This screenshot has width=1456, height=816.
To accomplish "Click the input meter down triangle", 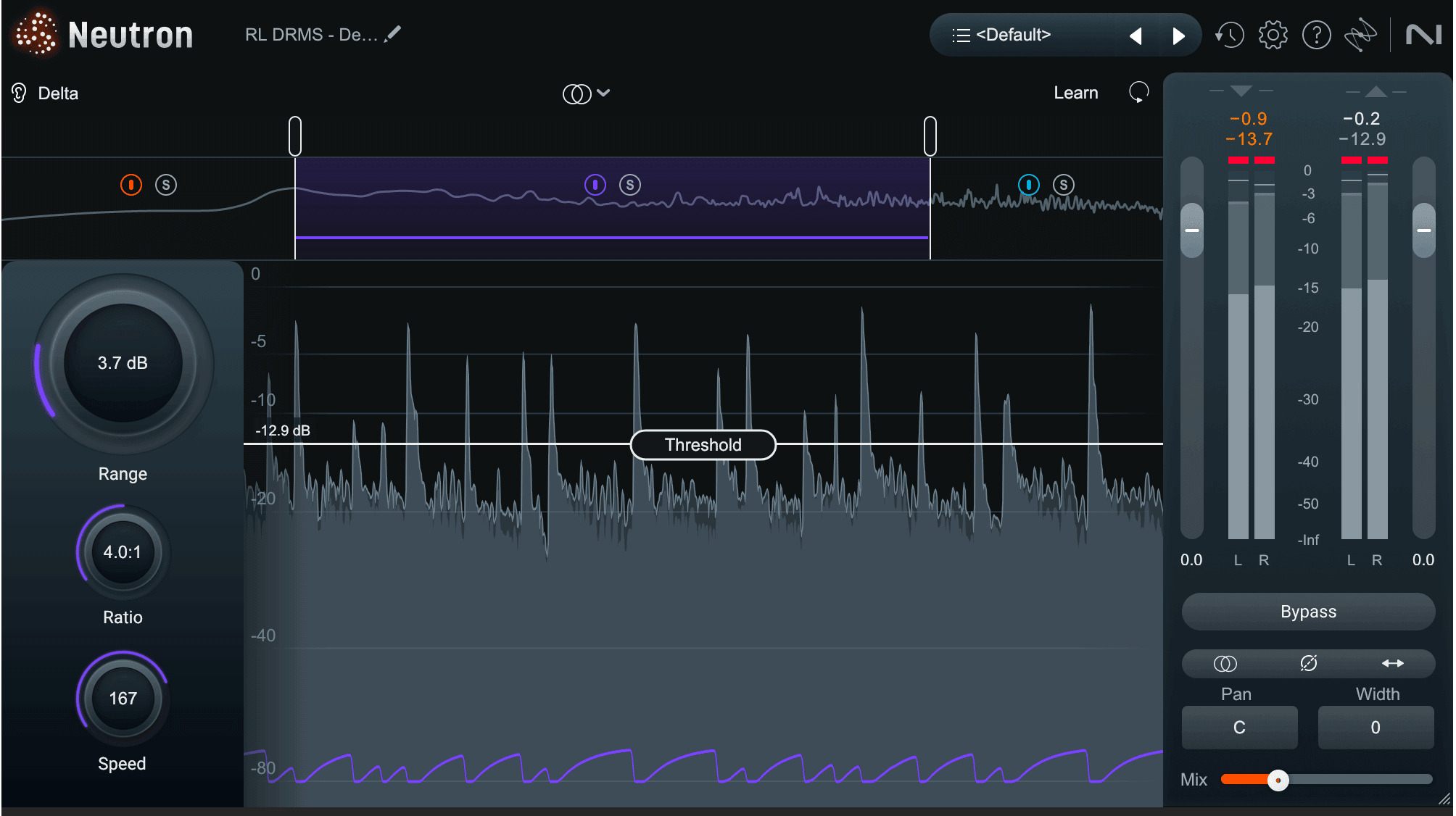I will click(x=1241, y=91).
